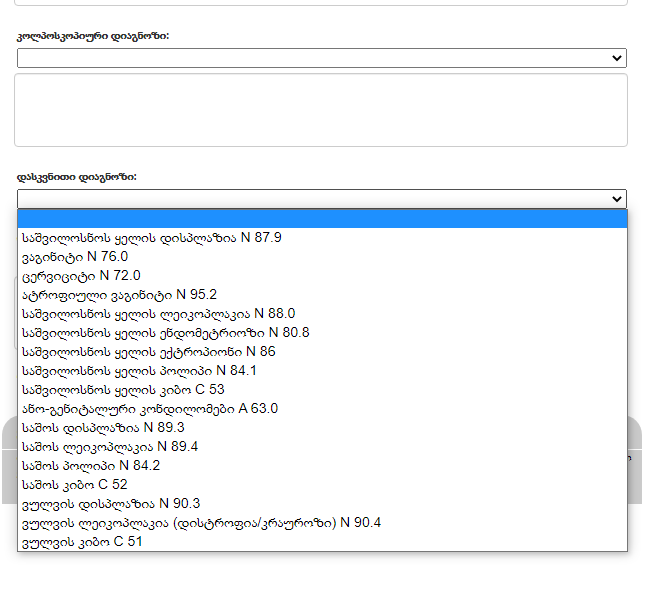Choose ვაგინიტი N 76.0 option
The image size is (647, 615).
point(75,257)
